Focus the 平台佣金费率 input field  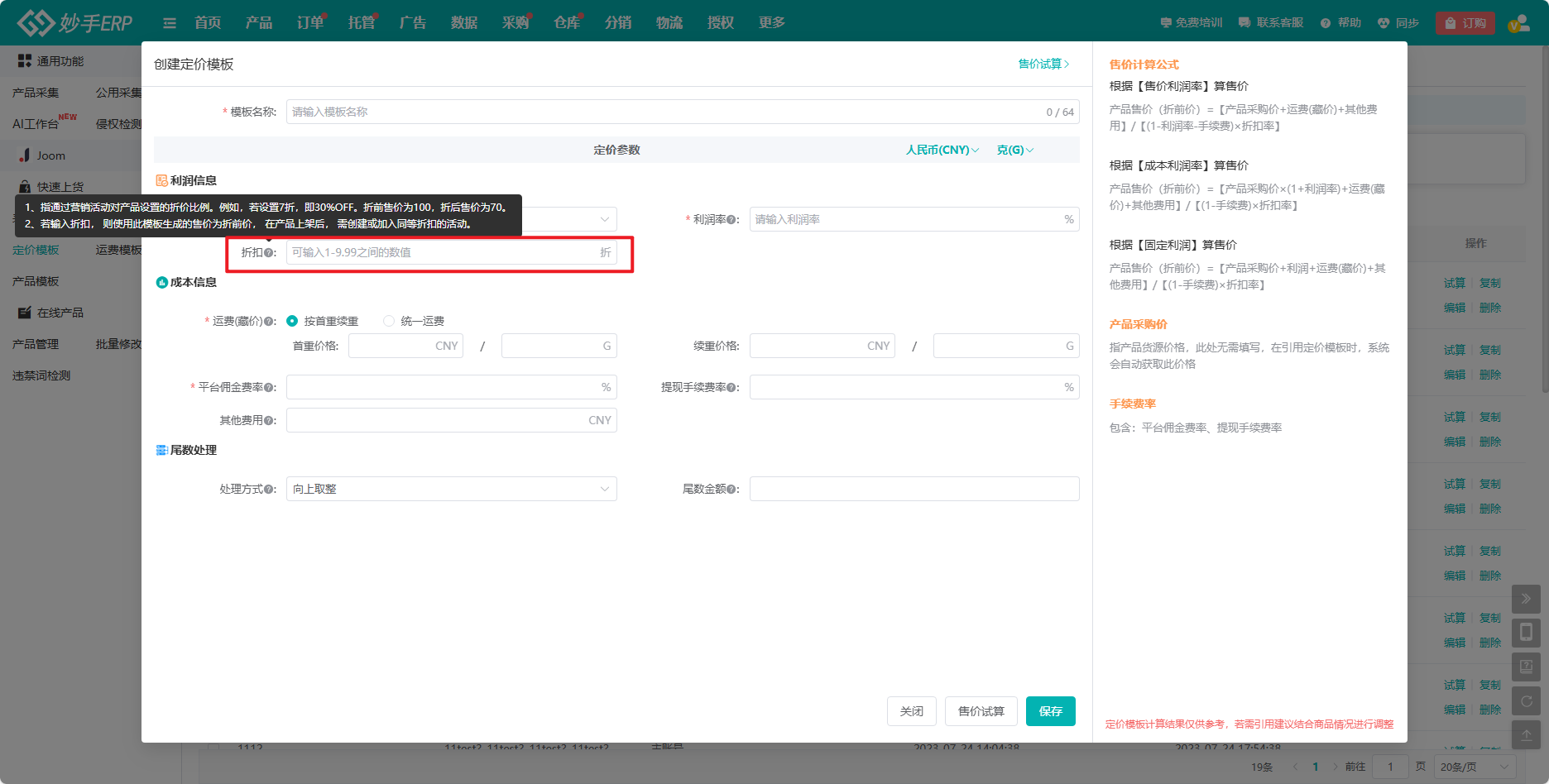(452, 387)
